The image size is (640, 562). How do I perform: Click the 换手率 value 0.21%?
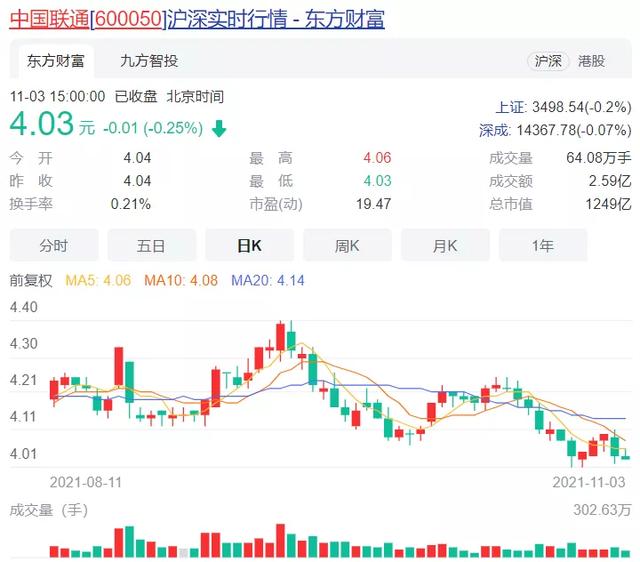(x=131, y=204)
